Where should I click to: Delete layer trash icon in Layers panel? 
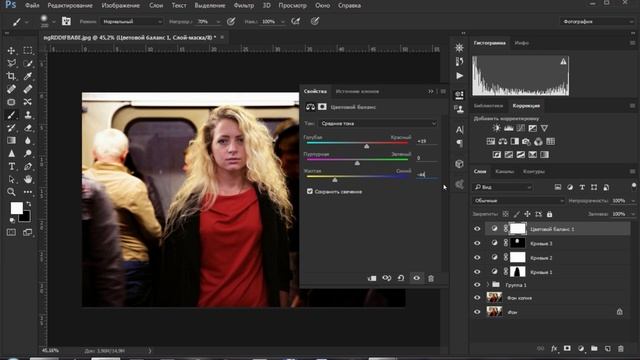click(x=620, y=349)
